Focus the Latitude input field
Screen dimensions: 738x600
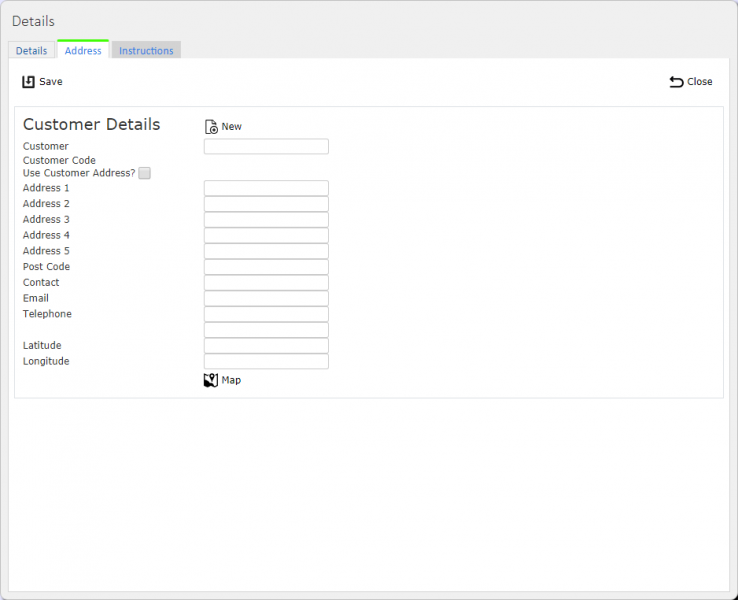click(266, 346)
